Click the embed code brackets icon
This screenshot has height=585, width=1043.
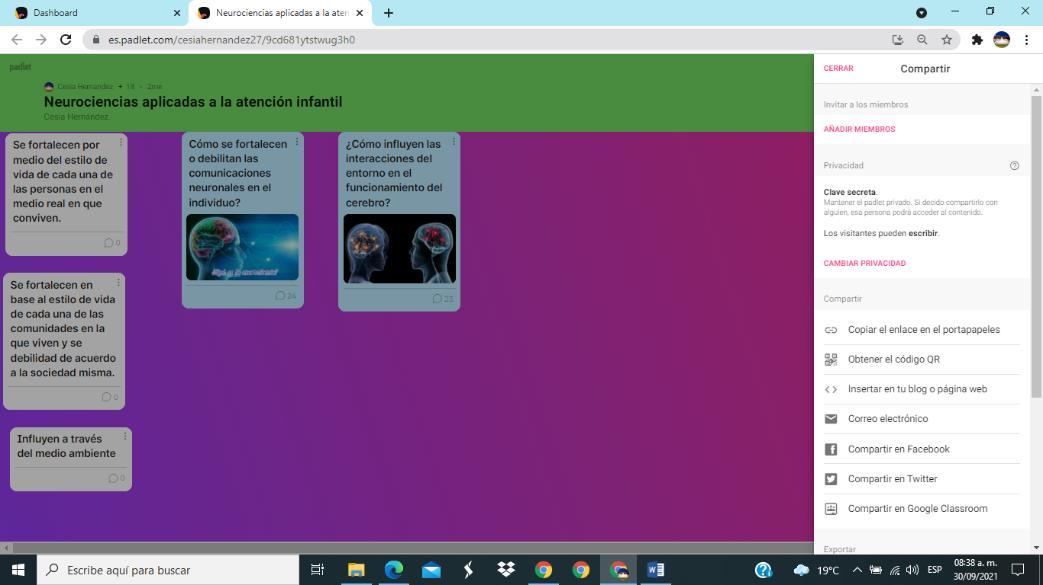pyautogui.click(x=831, y=389)
